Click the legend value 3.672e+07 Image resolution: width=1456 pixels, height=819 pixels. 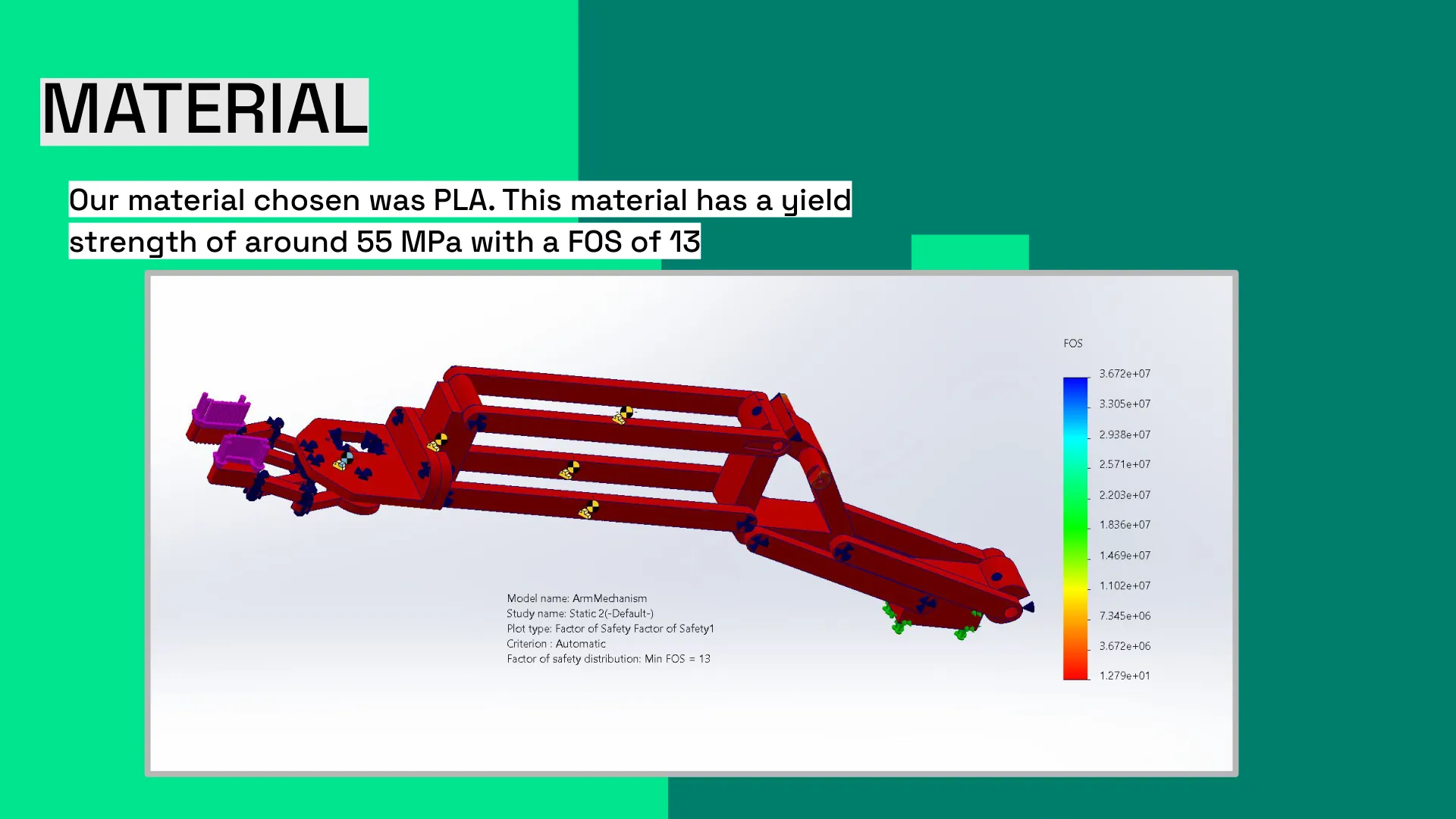click(1125, 374)
